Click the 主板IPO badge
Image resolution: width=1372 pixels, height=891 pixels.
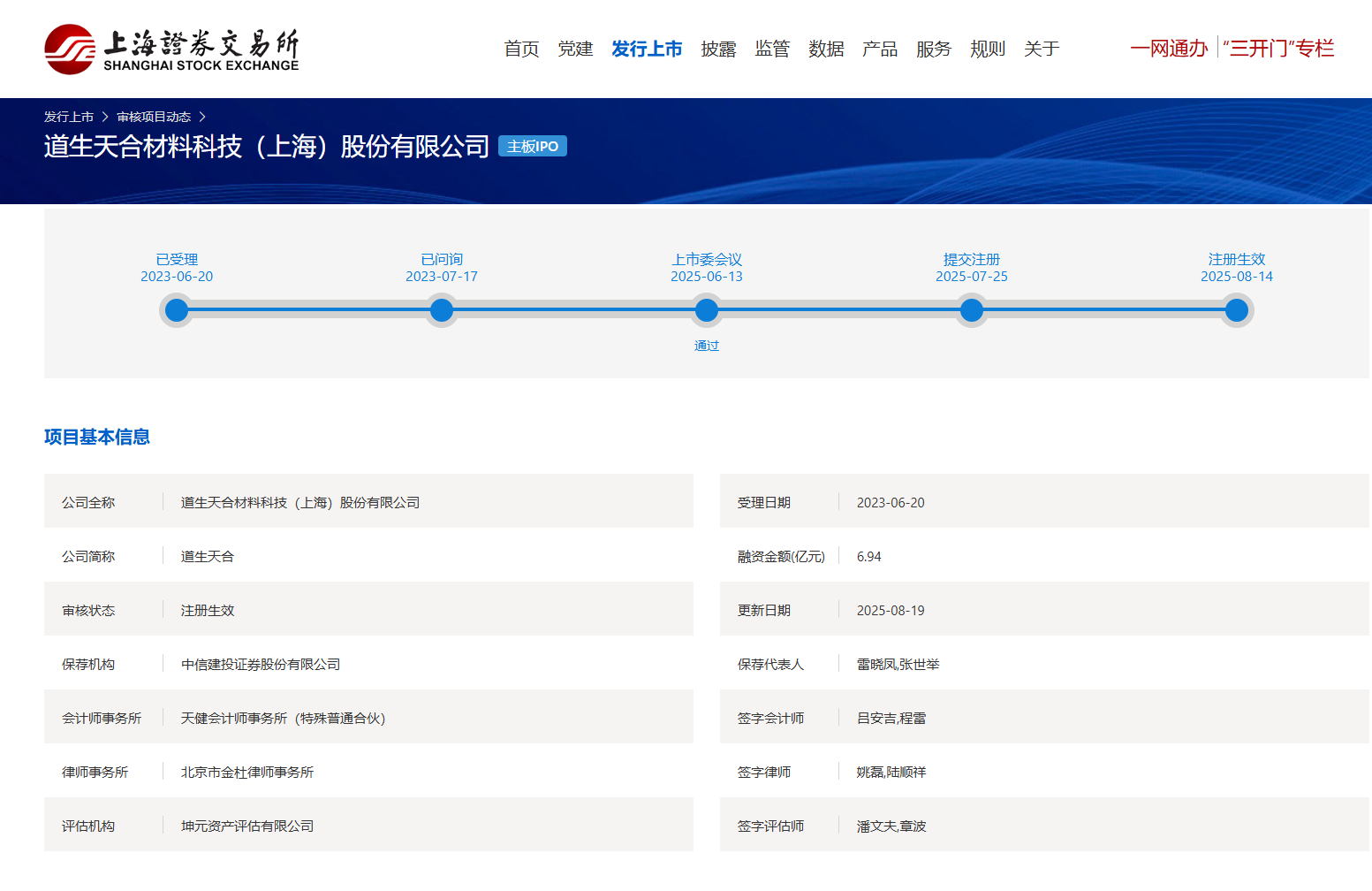click(532, 146)
